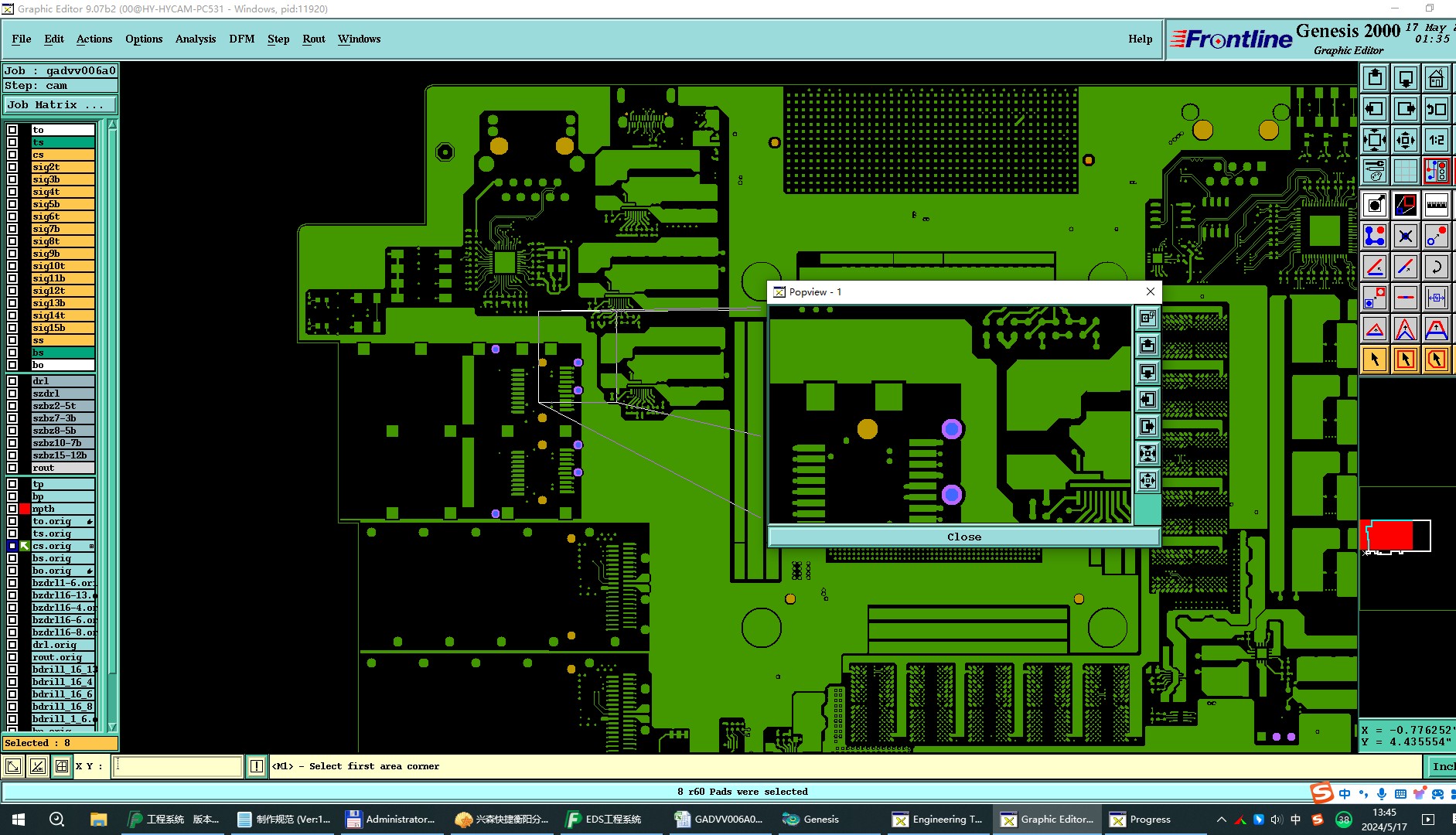Select the feature highlight arrow-and-dot icon

click(1375, 205)
